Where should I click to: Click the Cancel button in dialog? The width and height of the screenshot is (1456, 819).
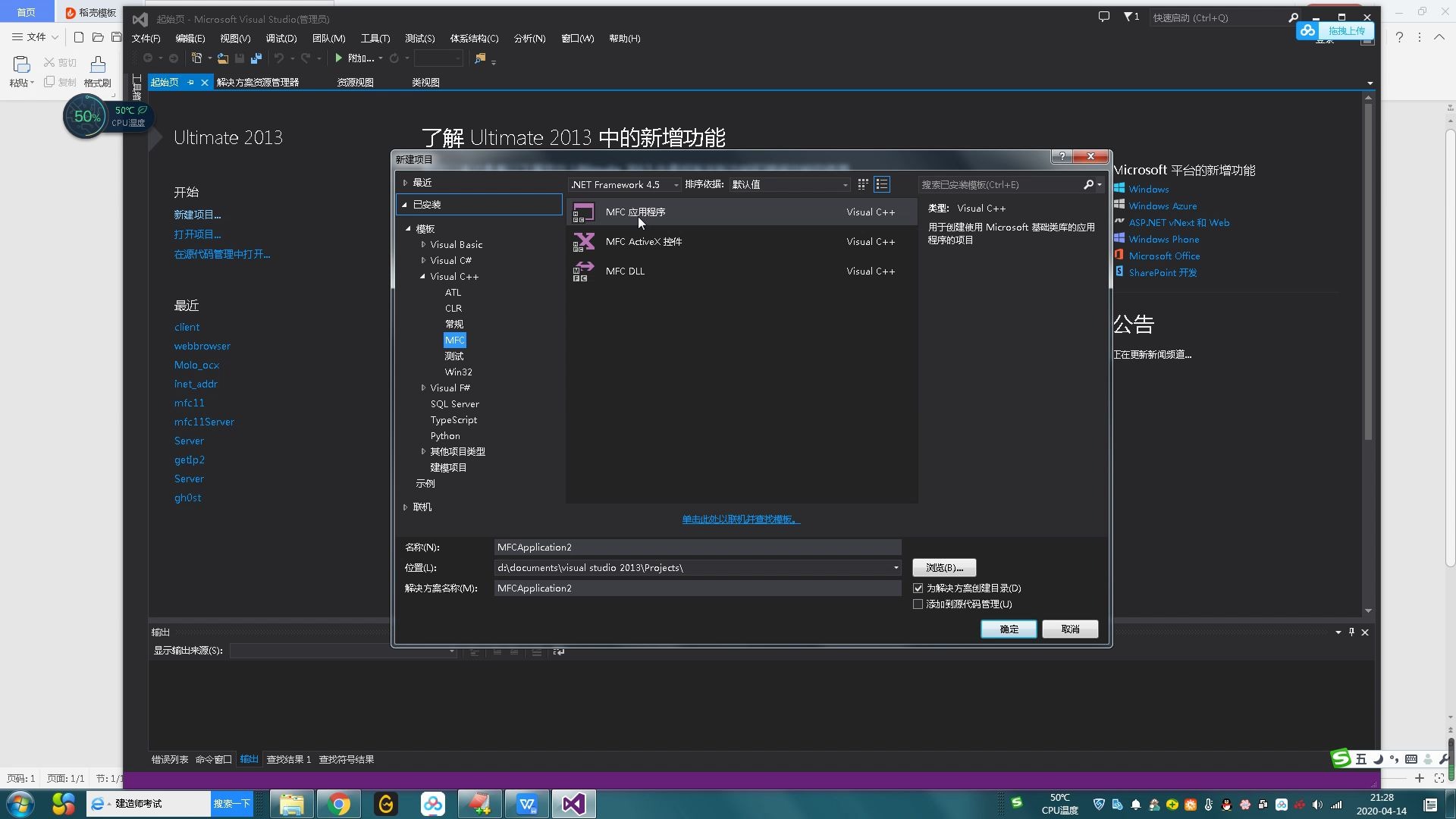point(1070,629)
